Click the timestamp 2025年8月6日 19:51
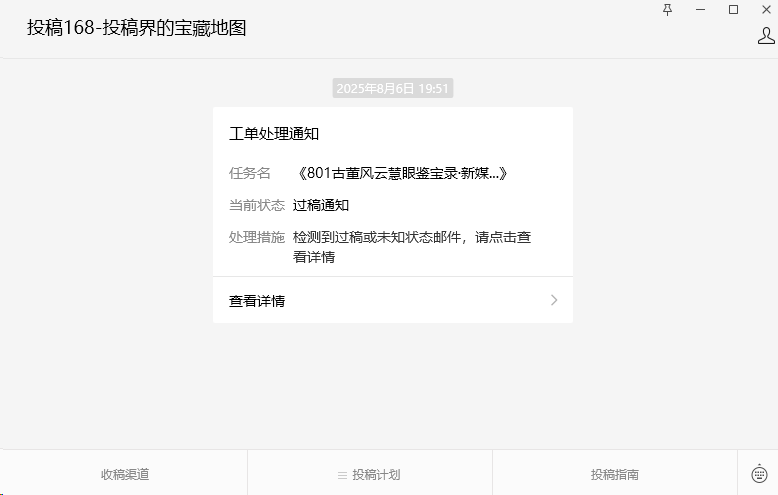Image resolution: width=778 pixels, height=495 pixels. pyautogui.click(x=392, y=88)
